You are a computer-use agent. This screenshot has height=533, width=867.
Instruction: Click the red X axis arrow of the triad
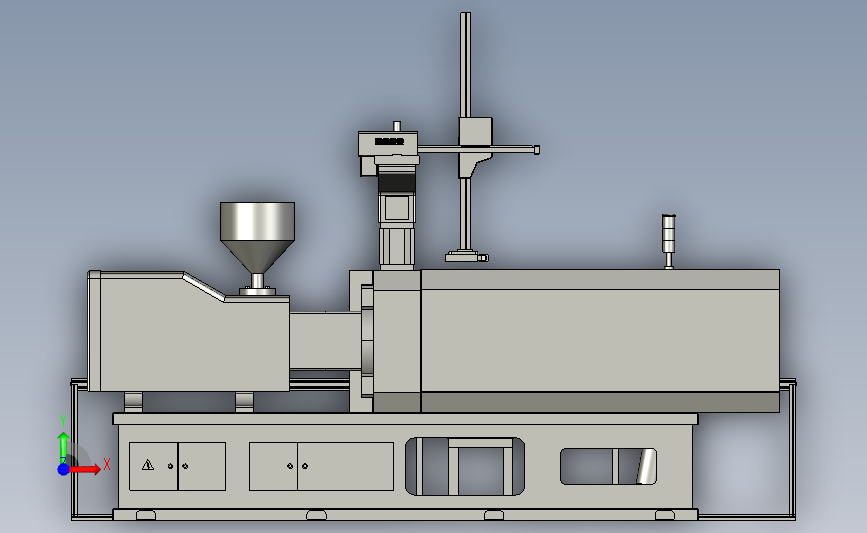pos(85,469)
